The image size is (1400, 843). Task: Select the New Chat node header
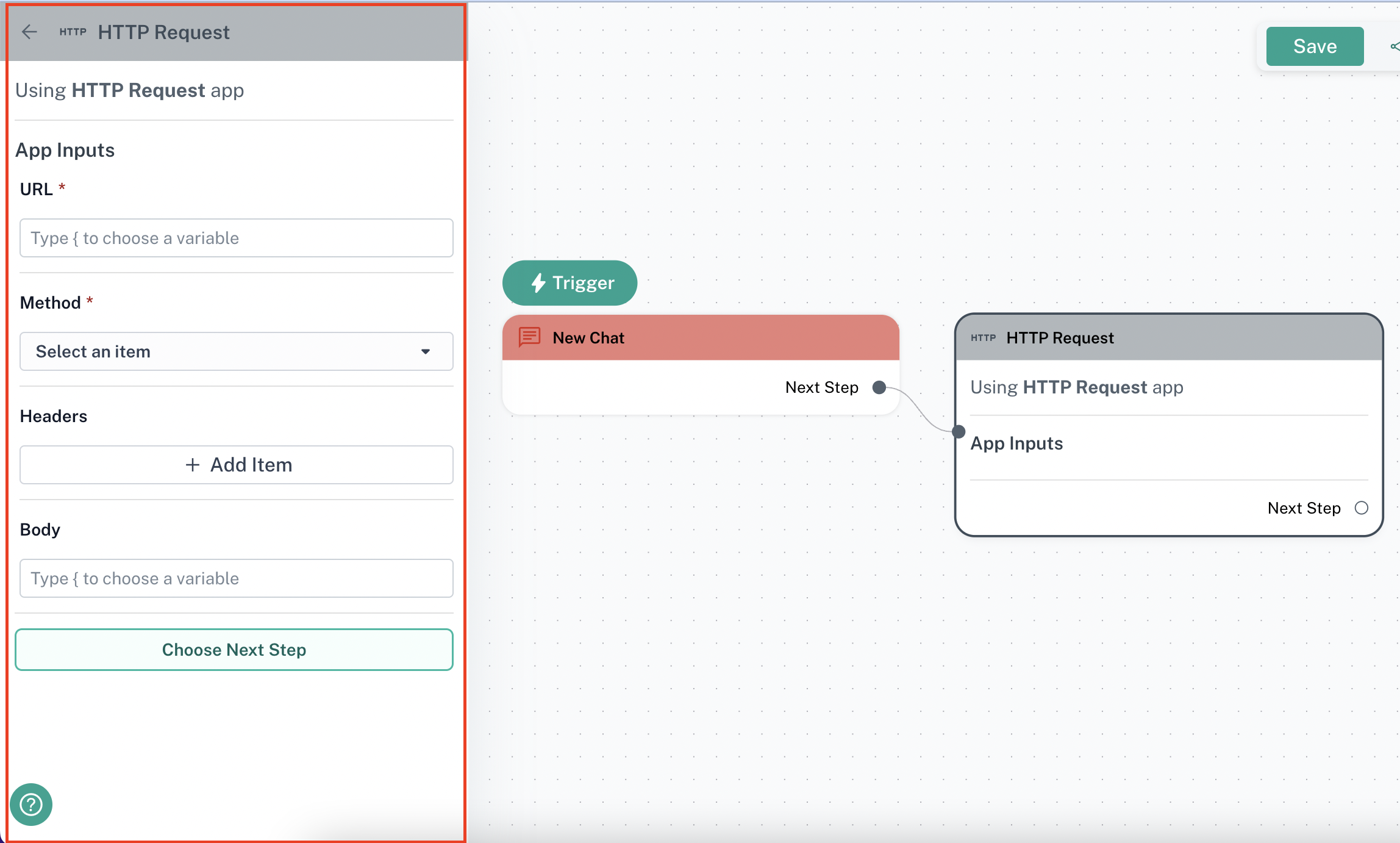click(x=700, y=338)
